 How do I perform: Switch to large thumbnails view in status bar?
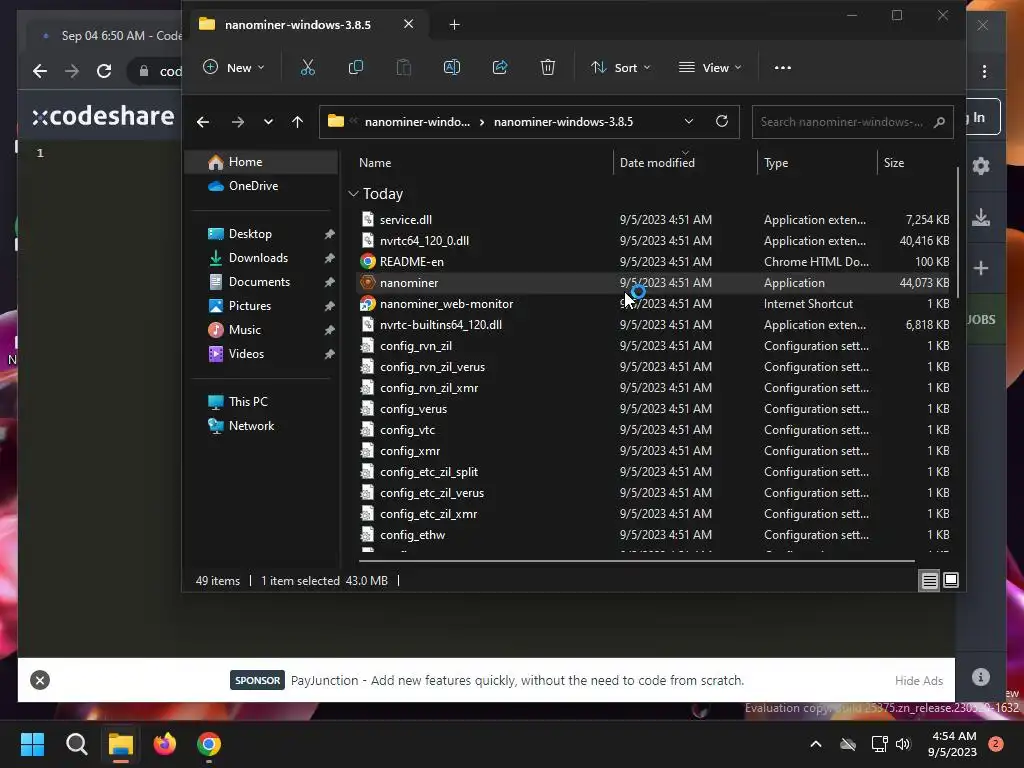(x=951, y=580)
